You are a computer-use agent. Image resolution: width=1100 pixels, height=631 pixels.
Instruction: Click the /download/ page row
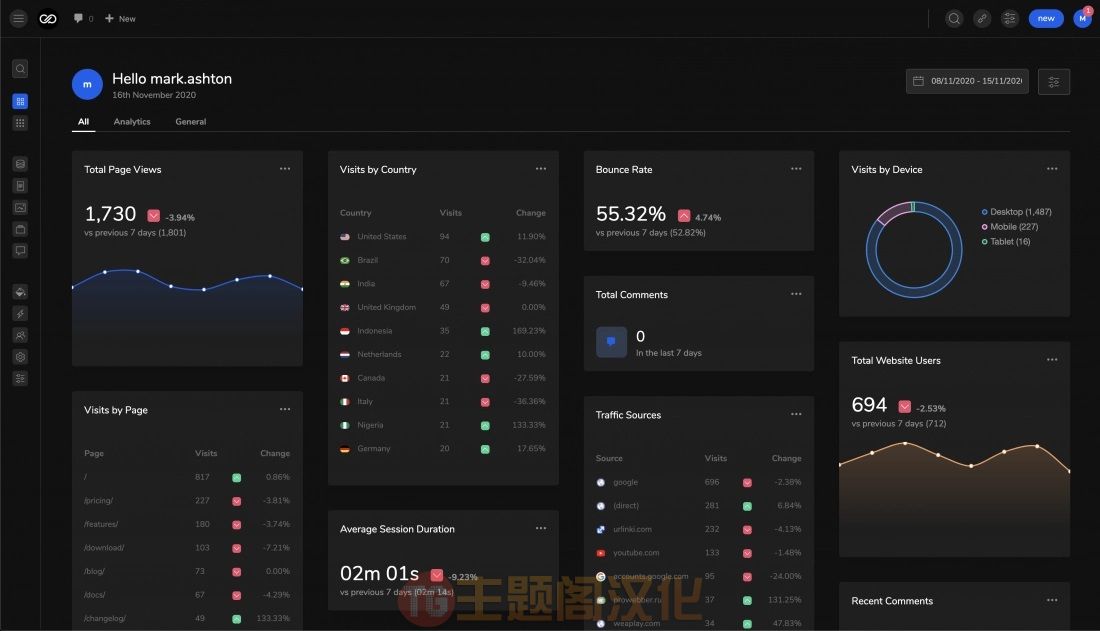click(187, 548)
